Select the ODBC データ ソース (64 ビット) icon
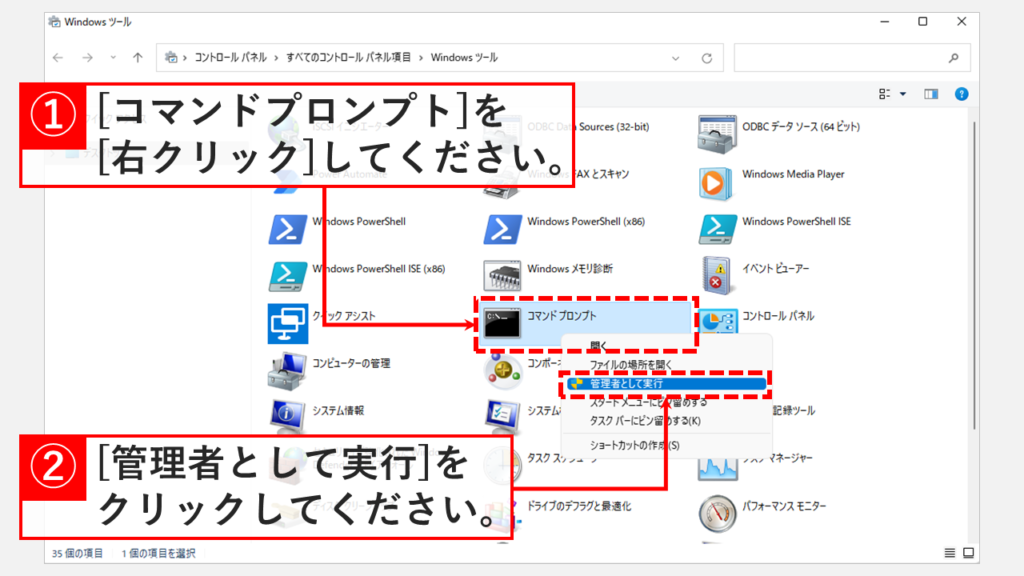 click(x=717, y=135)
